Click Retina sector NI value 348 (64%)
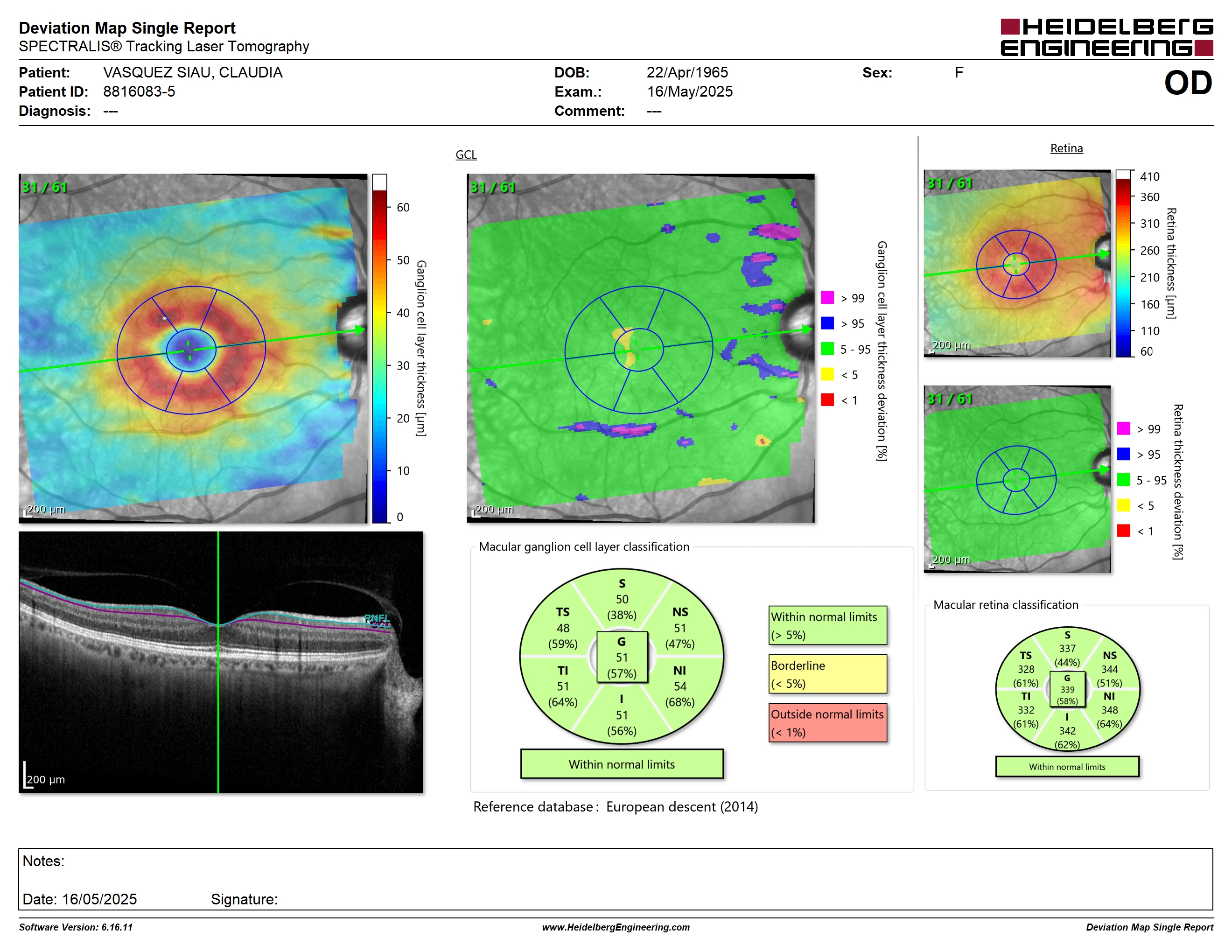Image resolution: width=1232 pixels, height=952 pixels. point(1109,716)
